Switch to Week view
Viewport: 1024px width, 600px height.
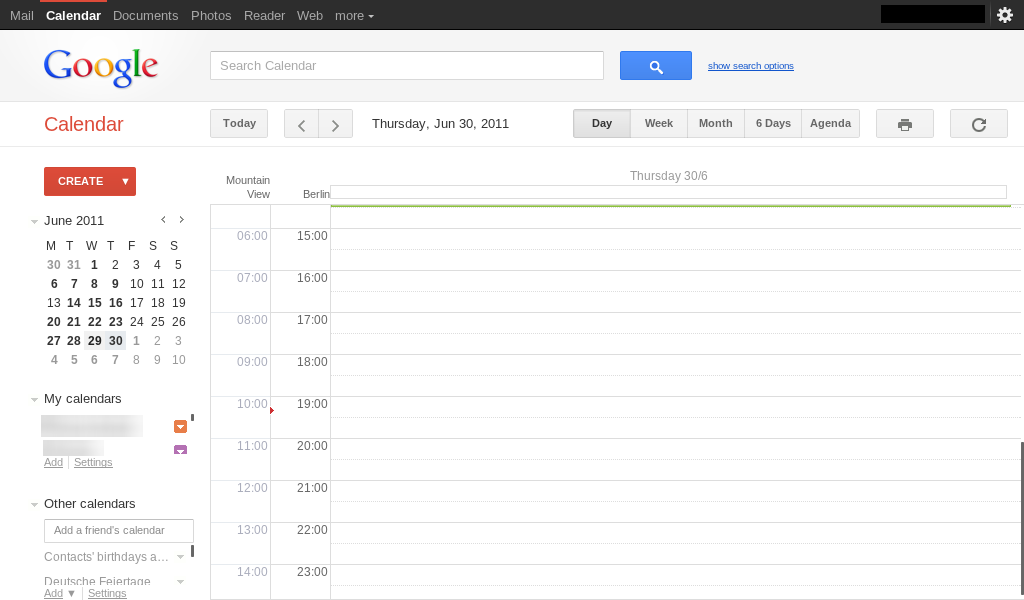pyautogui.click(x=658, y=124)
